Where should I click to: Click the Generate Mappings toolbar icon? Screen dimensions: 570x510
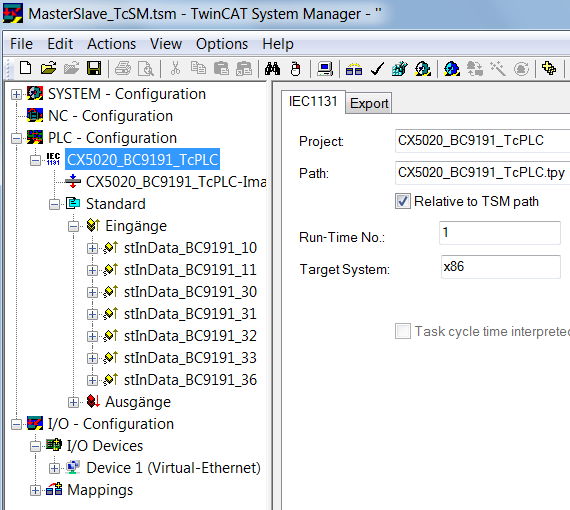coord(354,68)
